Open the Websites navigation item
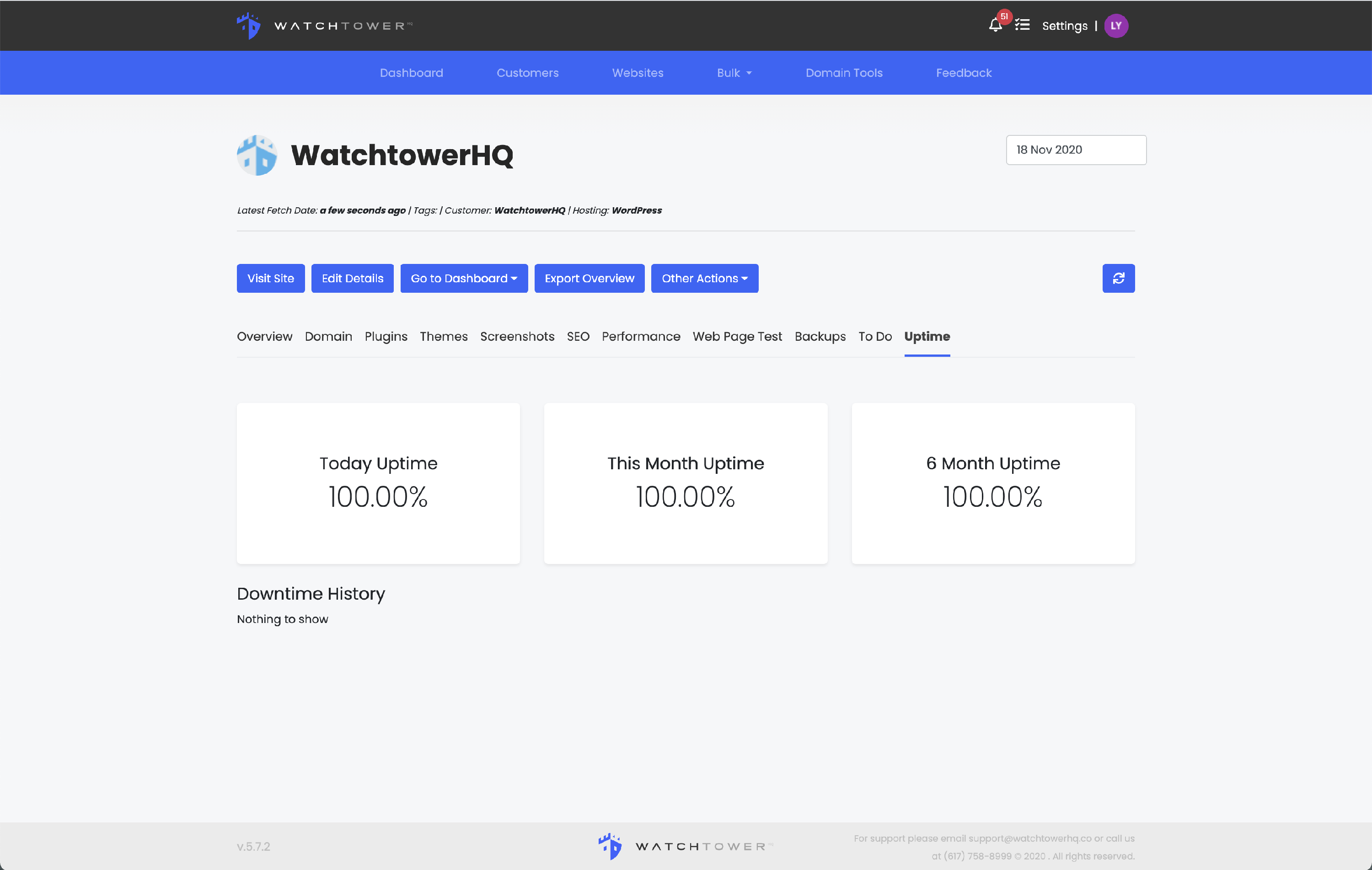 pyautogui.click(x=637, y=73)
